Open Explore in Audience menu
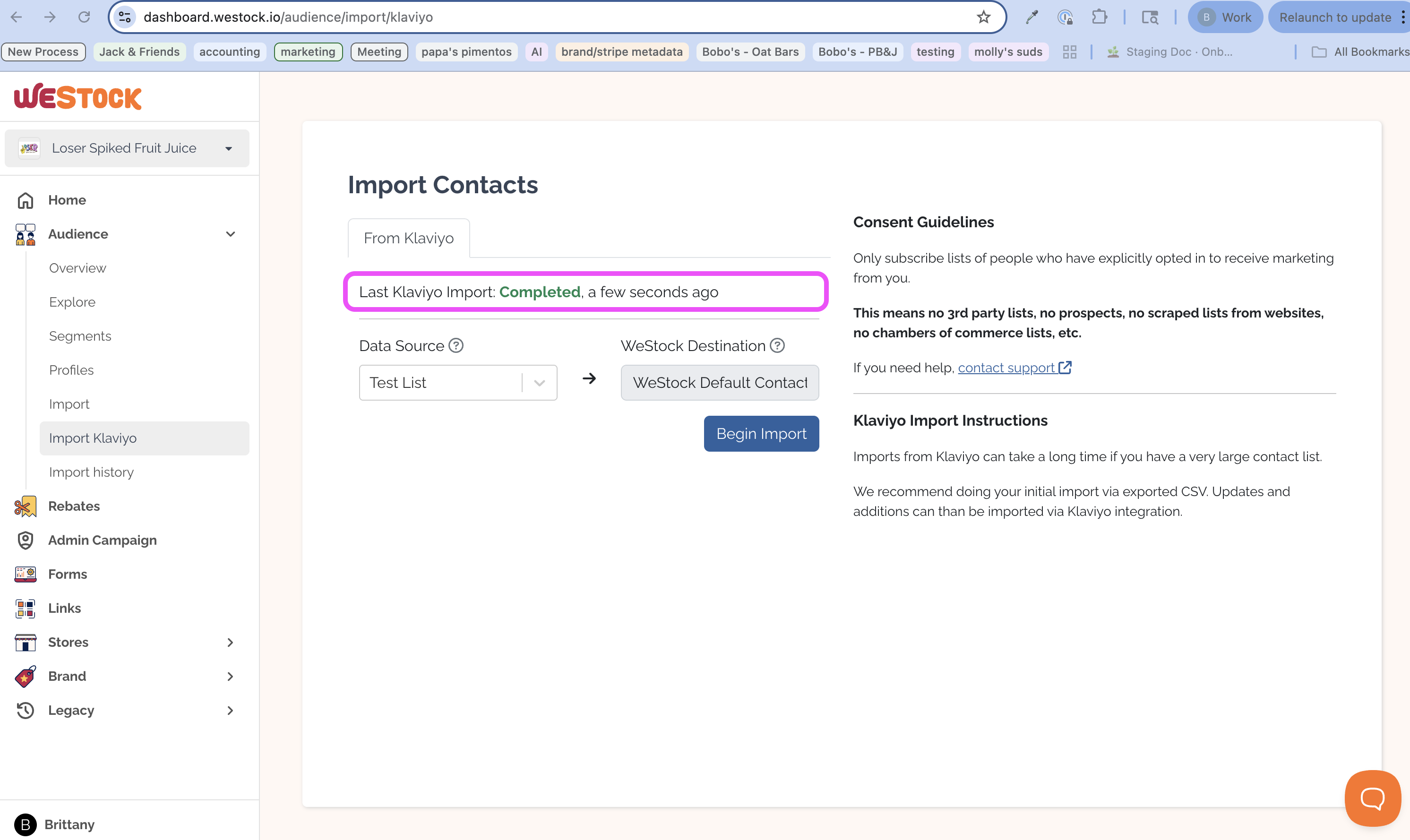The height and width of the screenshot is (840, 1410). [x=72, y=302]
